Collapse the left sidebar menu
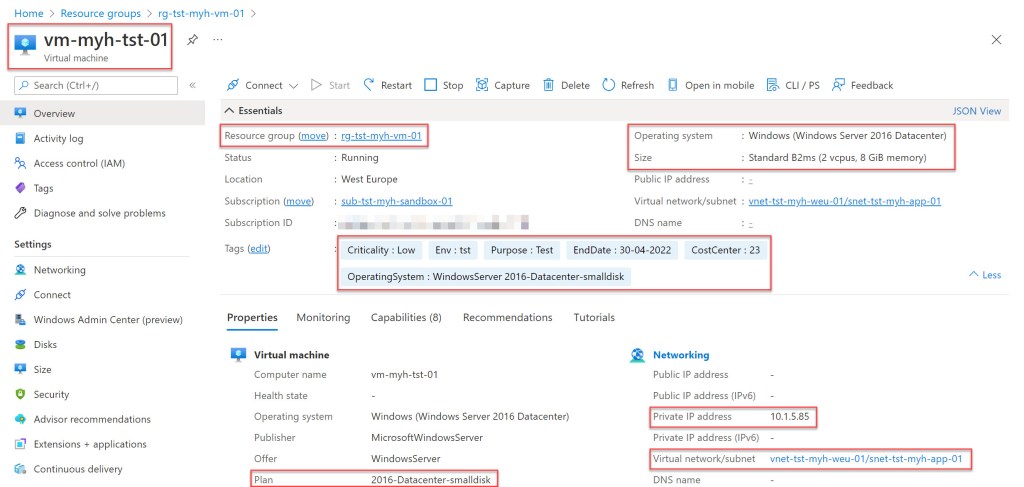 tap(193, 85)
